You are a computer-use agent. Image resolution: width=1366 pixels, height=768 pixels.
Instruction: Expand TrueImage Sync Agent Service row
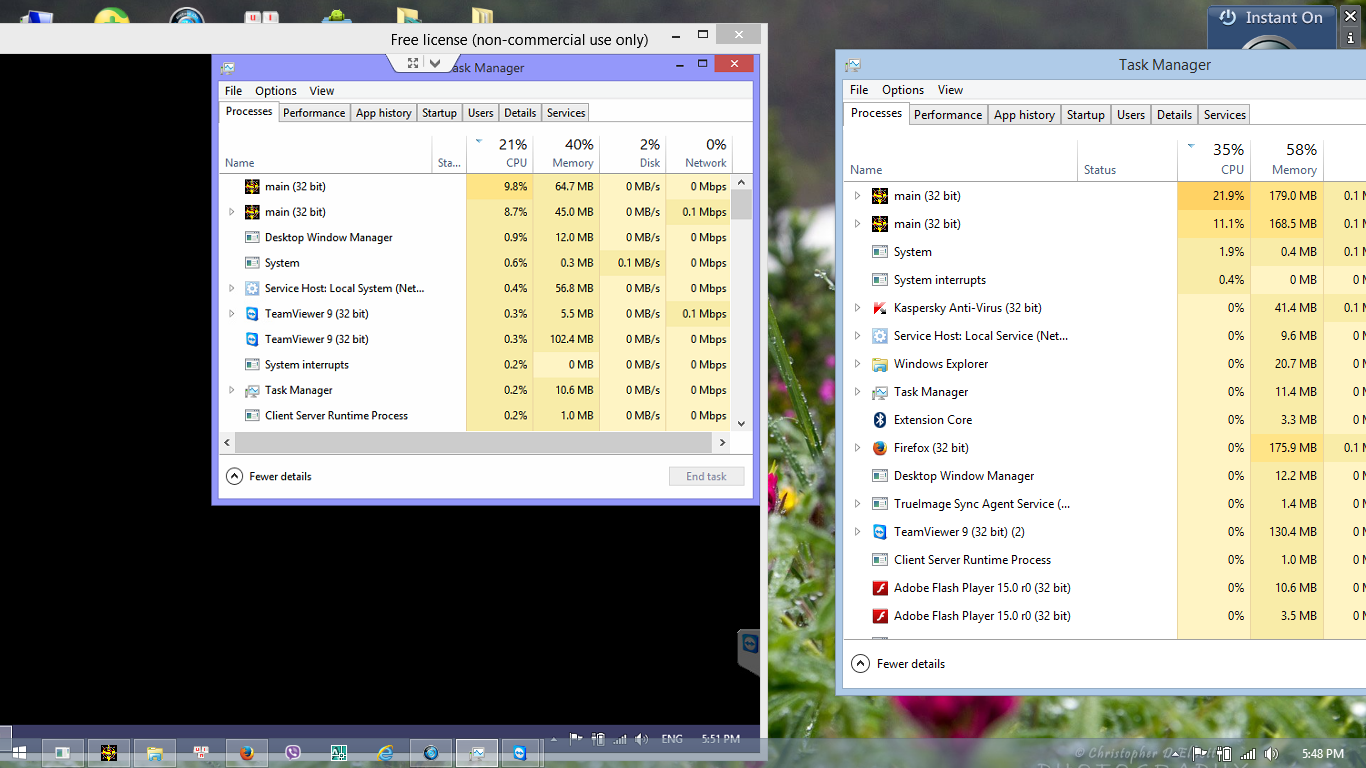click(857, 504)
